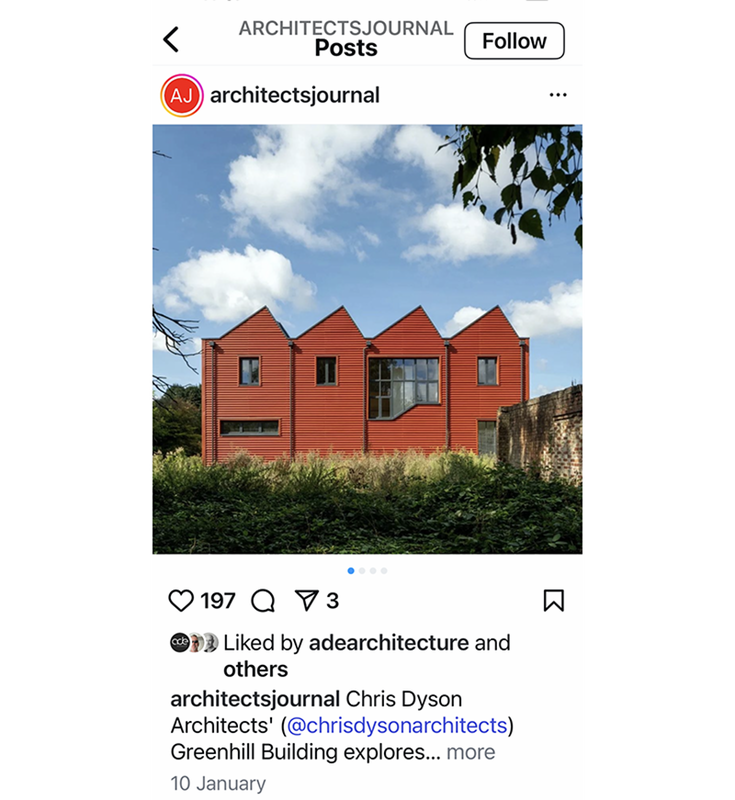Screen dimensions: 735x800
Task: Open comments via speech bubble icon
Action: [263, 601]
